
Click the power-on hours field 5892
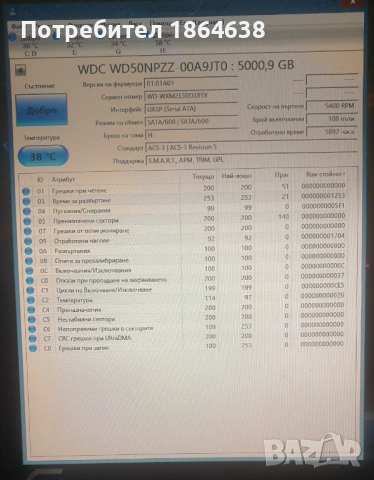click(x=332, y=132)
